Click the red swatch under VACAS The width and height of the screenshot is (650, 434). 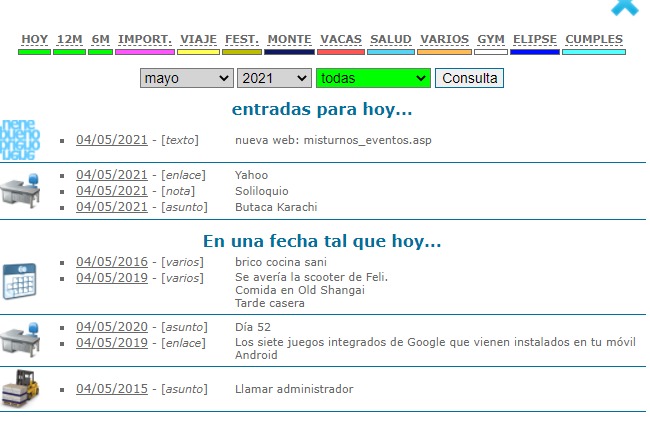(x=341, y=51)
